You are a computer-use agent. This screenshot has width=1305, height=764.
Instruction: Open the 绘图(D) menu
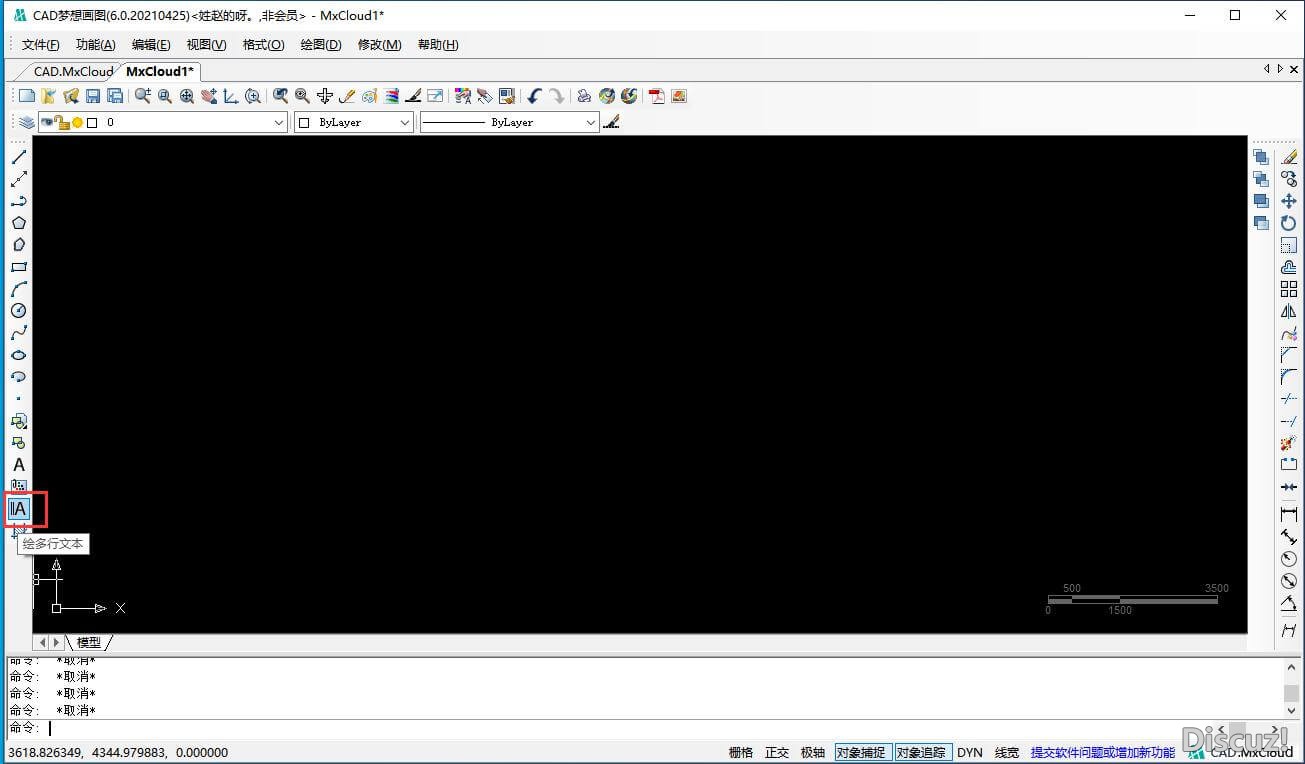(x=321, y=45)
